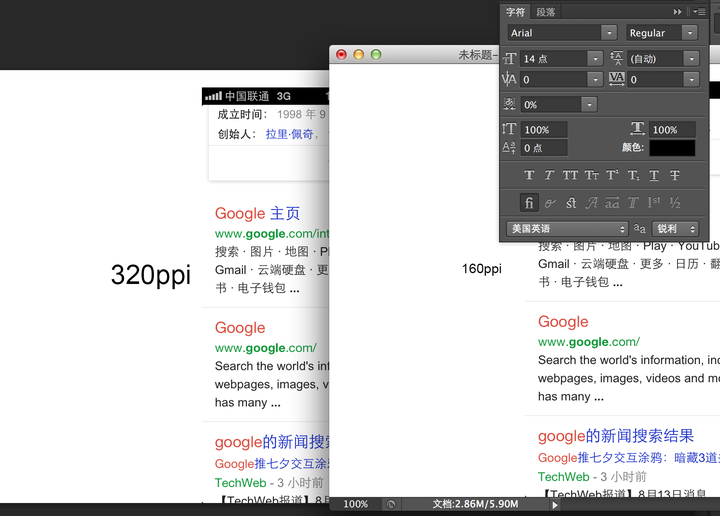Click the vertical scale icon
720x516 pixels.
(x=509, y=129)
